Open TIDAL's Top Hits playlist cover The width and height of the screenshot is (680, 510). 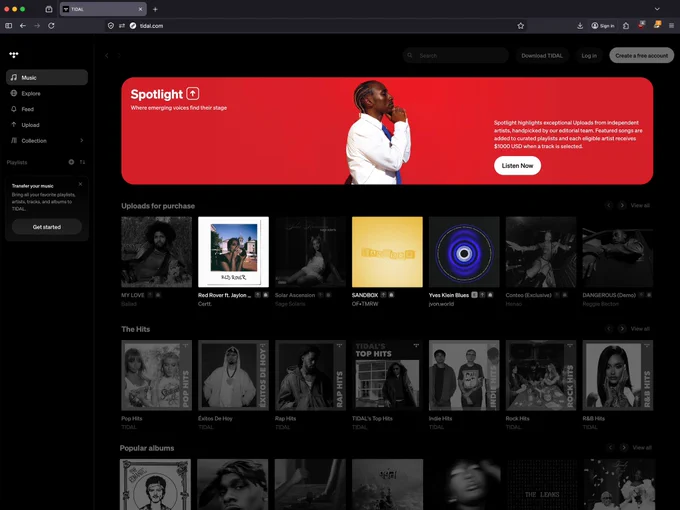tap(387, 375)
